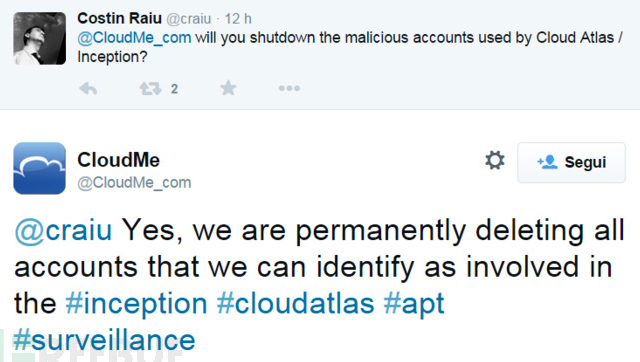Click the @craiu mention in CloudMe's reply
Viewport: 640px width, 362px height.
click(63, 231)
